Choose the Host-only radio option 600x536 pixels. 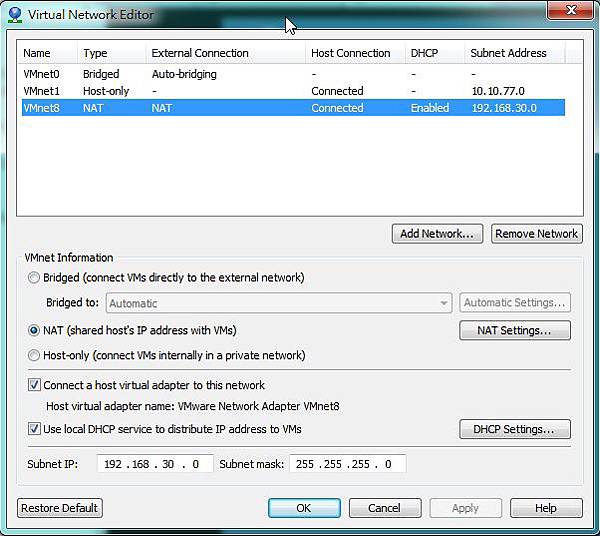pos(34,355)
